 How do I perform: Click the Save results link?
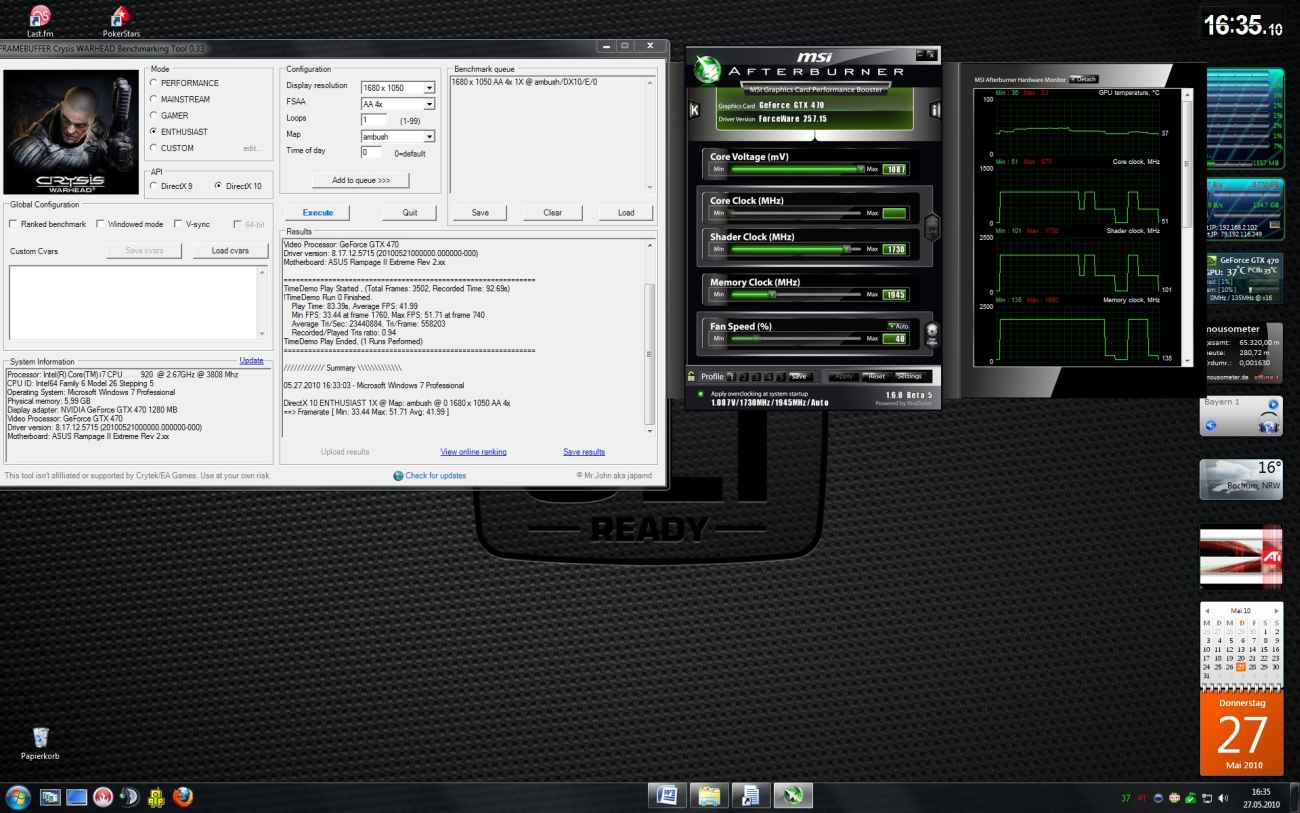pos(584,452)
